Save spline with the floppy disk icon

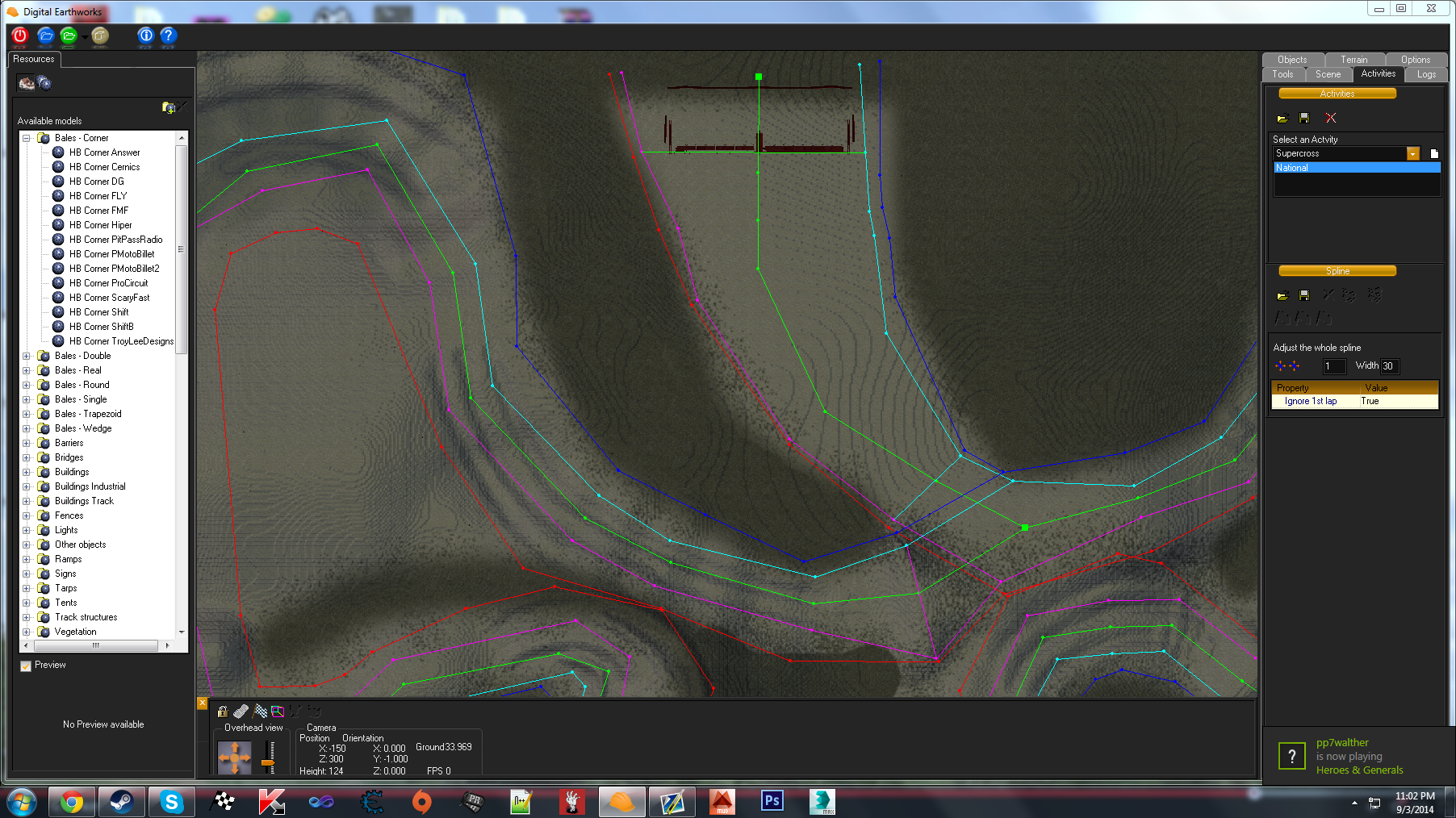coord(1304,296)
